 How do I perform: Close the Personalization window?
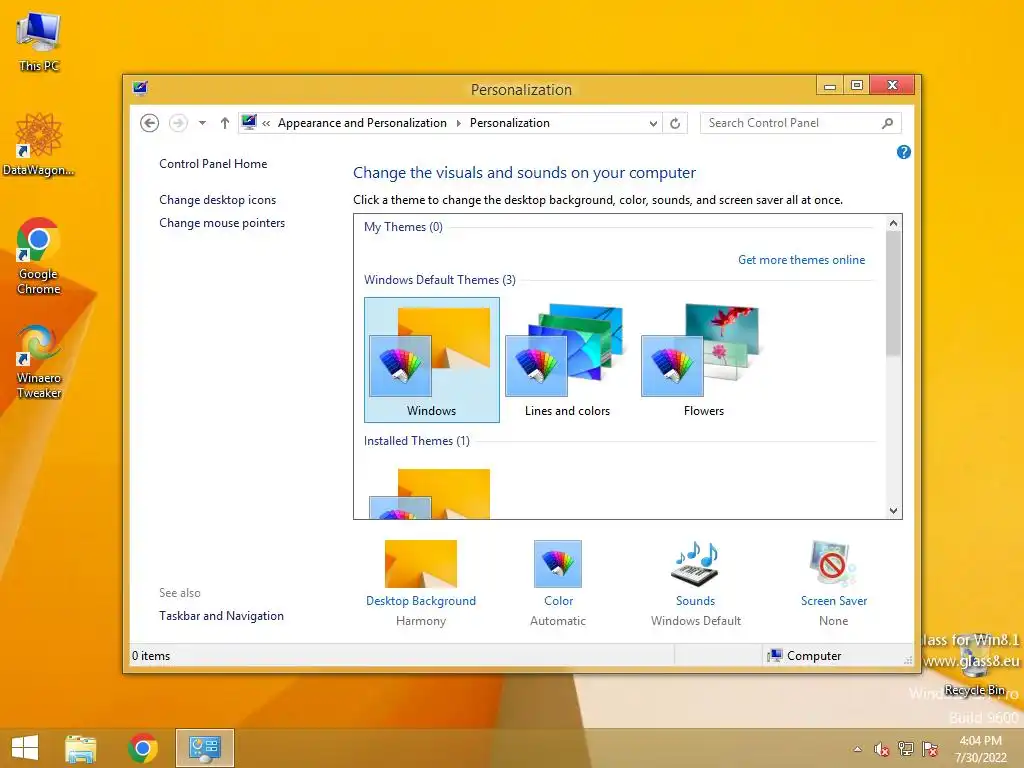point(892,86)
